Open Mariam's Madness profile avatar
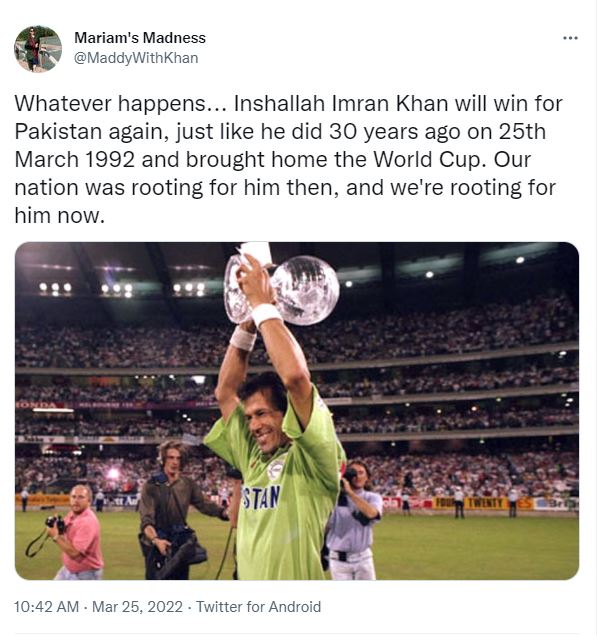Viewport: 599px width, 635px height. tap(38, 49)
